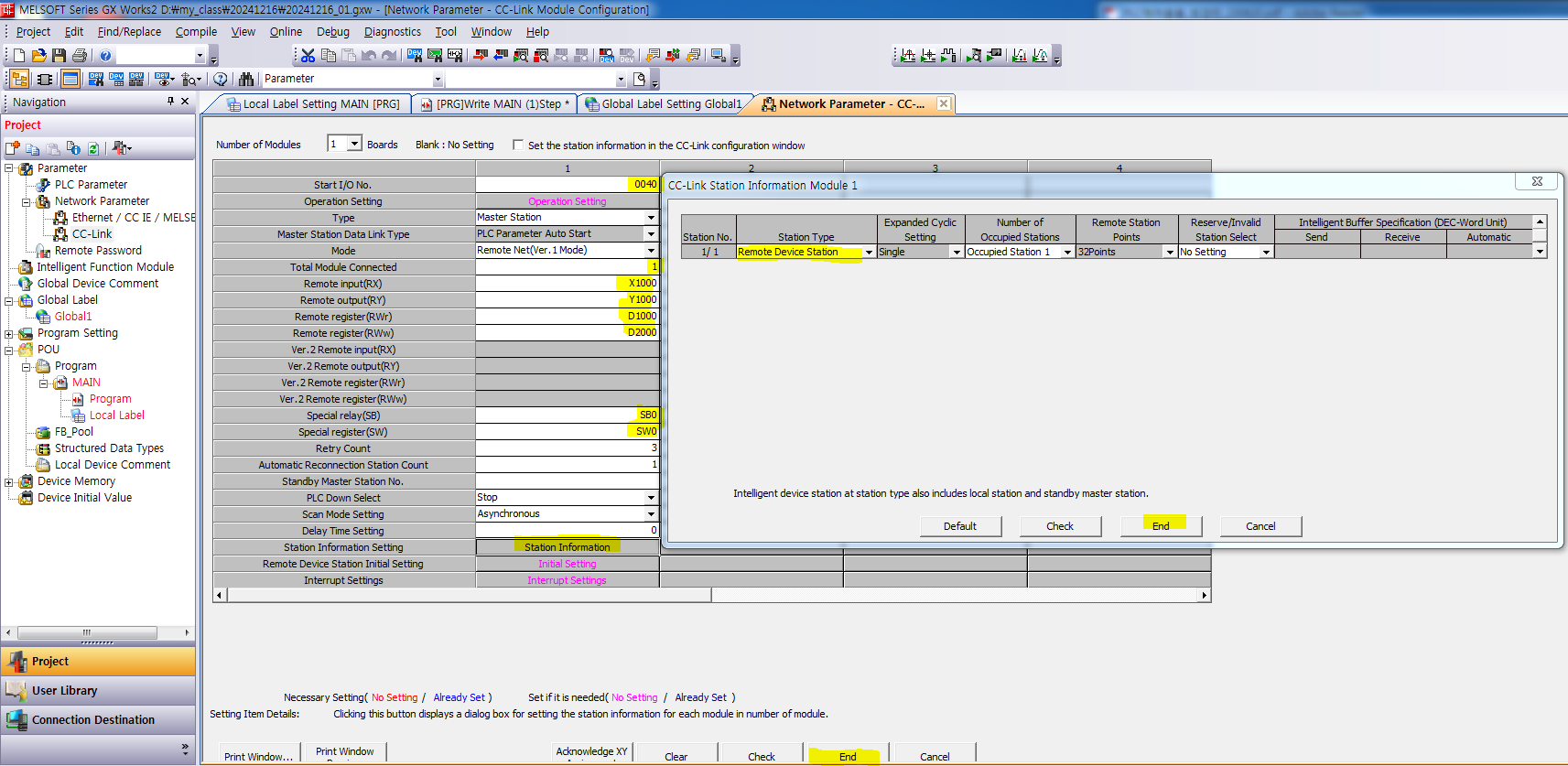Click the Undo arrow icon

[x=369, y=56]
